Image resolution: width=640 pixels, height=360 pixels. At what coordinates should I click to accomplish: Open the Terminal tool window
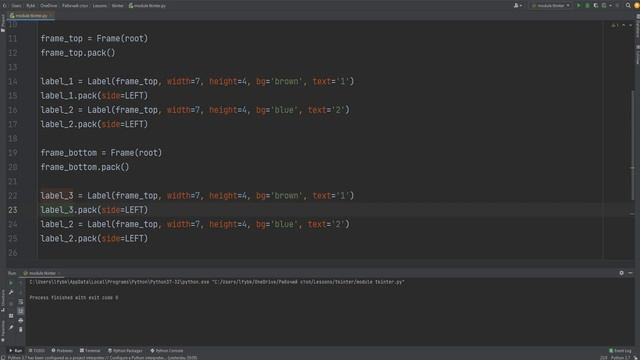tap(90, 351)
